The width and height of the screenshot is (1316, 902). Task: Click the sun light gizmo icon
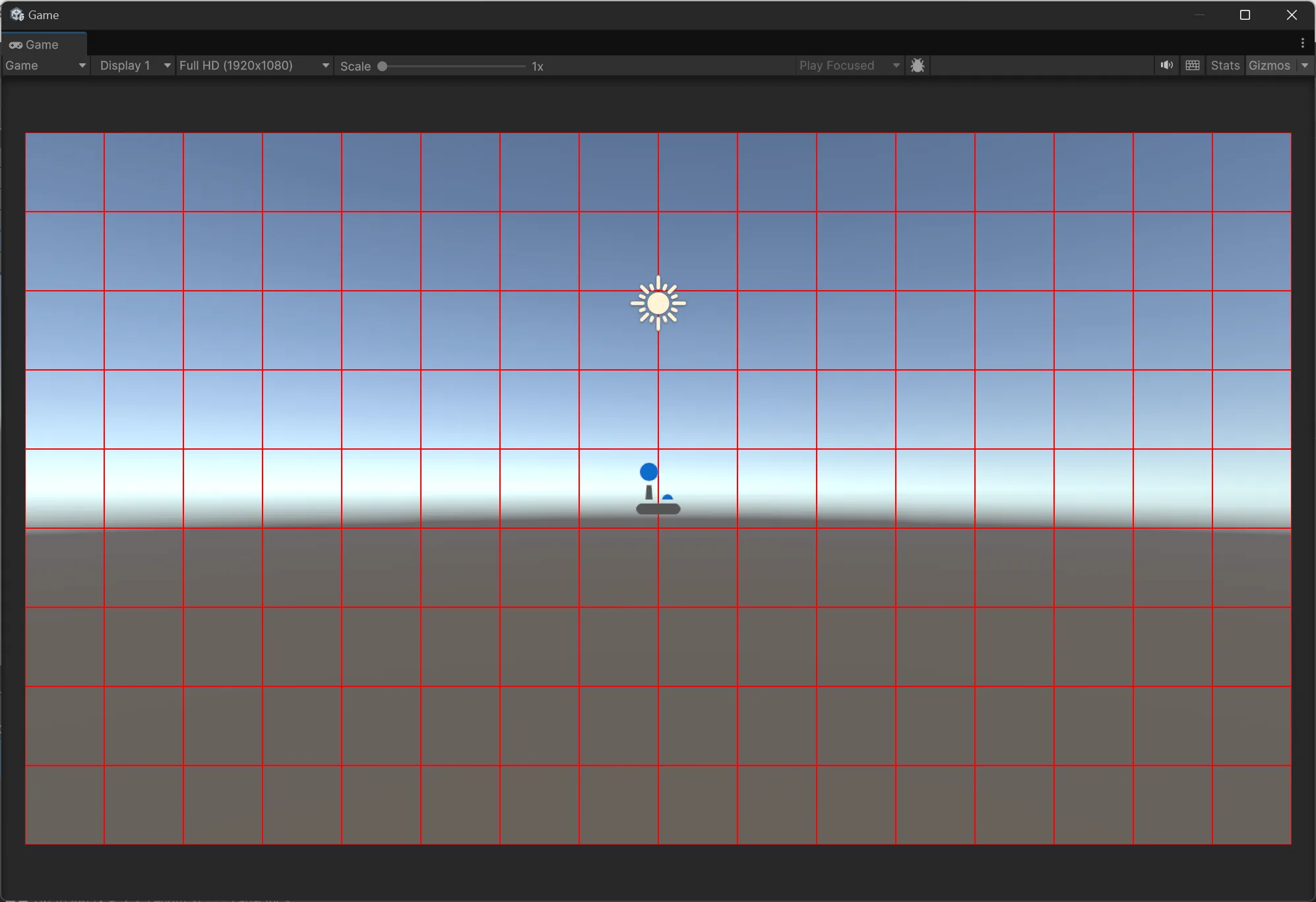tap(658, 303)
